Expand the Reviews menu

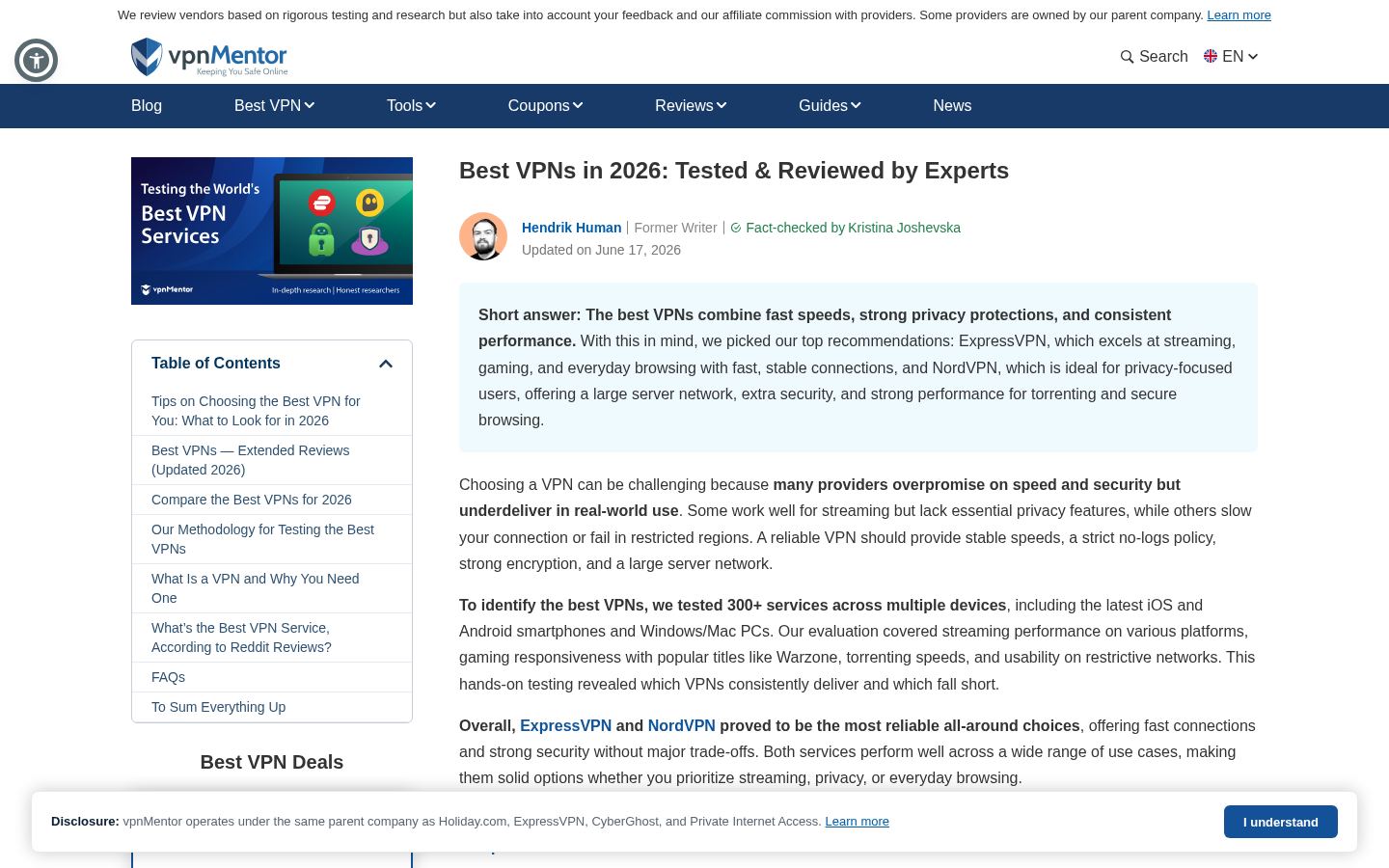pos(691,106)
